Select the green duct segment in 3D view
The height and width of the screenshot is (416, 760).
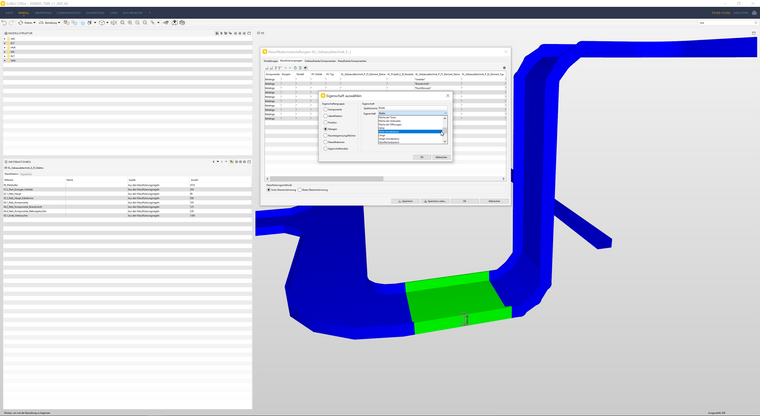pos(458,303)
